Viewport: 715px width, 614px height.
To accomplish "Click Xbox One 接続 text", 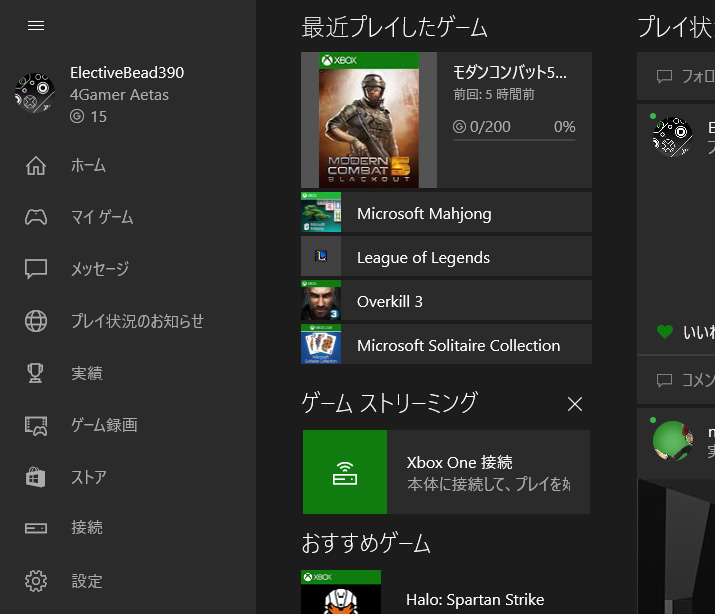I will tap(460, 463).
